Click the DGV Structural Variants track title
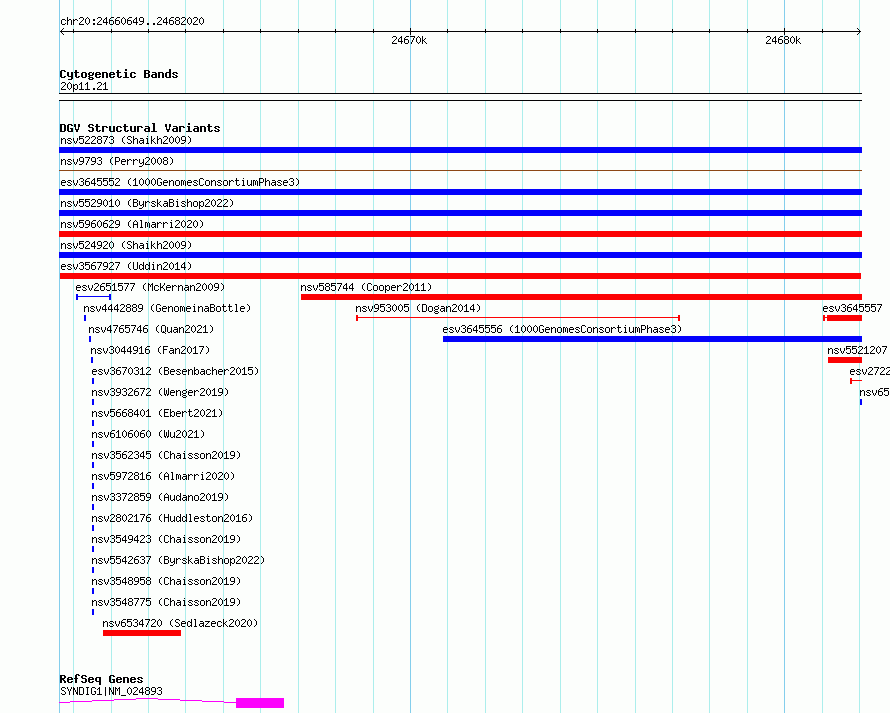890x713 pixels. 140,128
